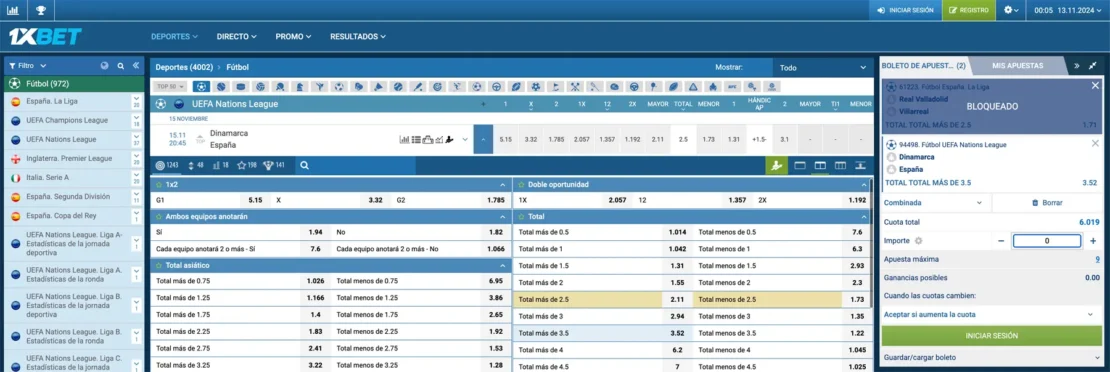Select the 198 star markets tab

[x=247, y=166]
